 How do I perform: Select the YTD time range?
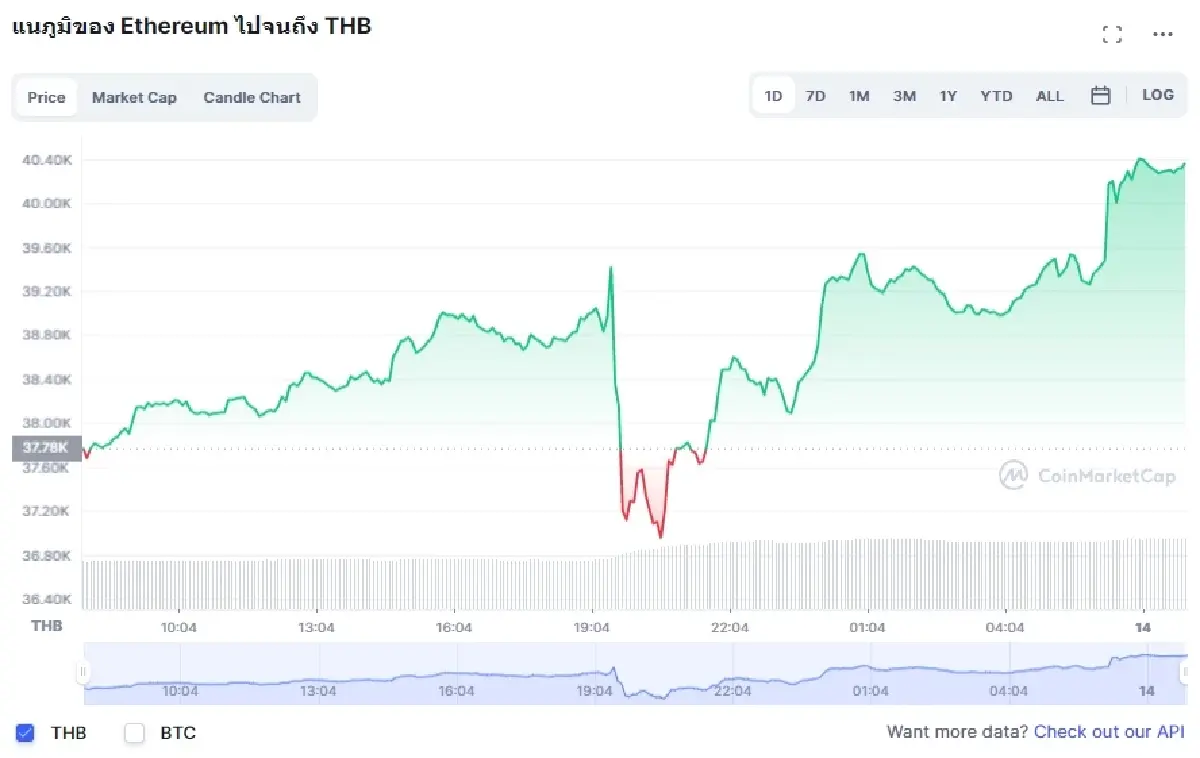[x=996, y=94]
